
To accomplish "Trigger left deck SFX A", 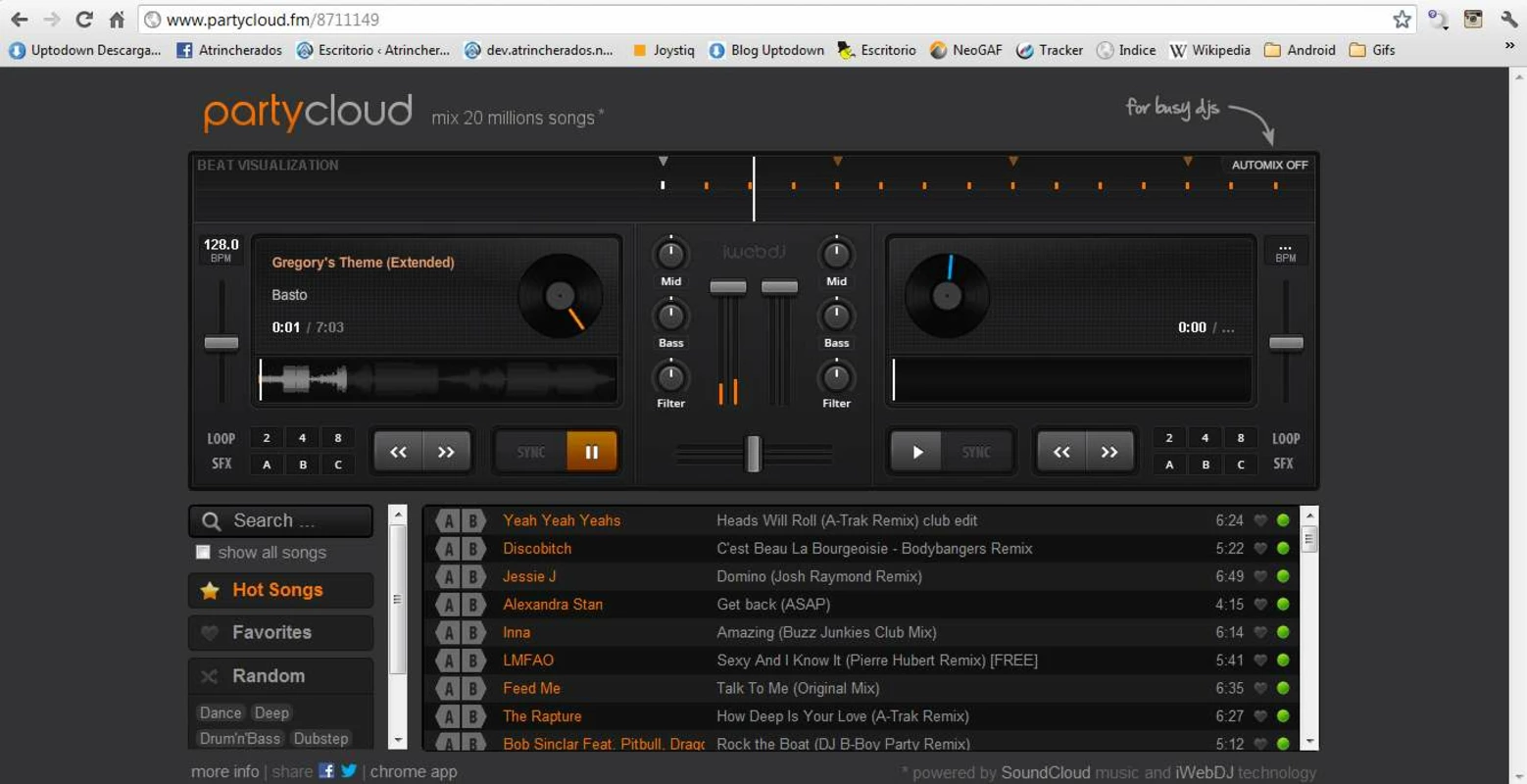I will [x=267, y=465].
